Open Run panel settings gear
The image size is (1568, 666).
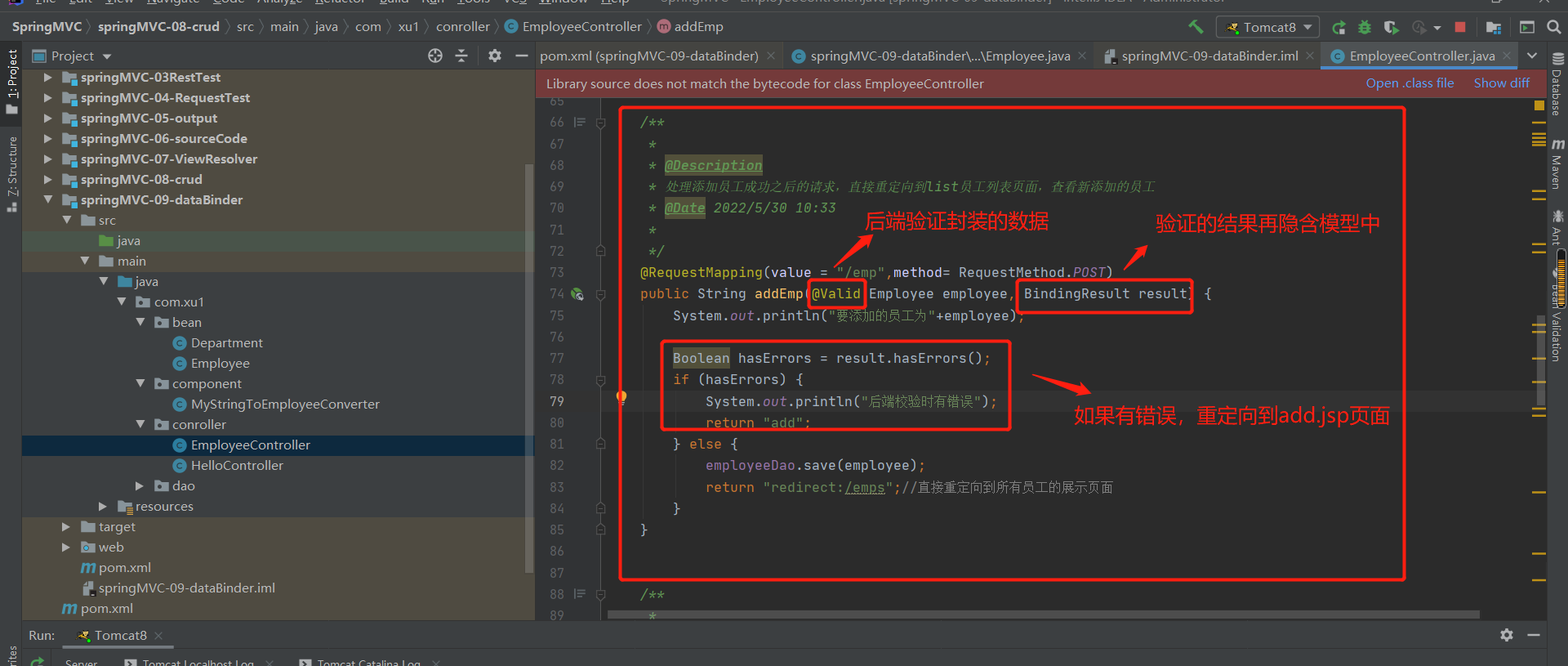[1507, 635]
